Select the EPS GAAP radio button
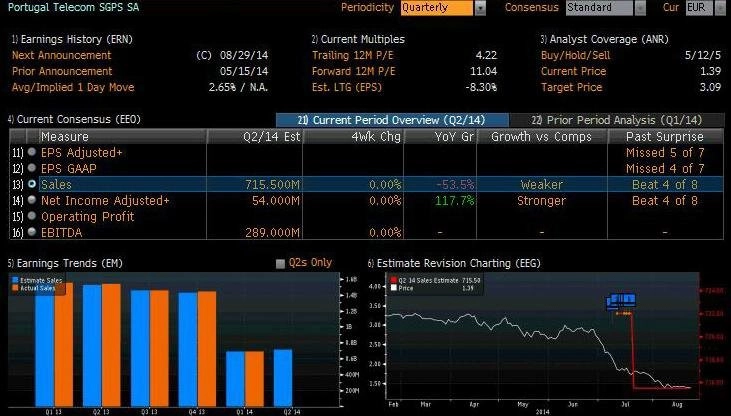This screenshot has height=416, width=731. [x=32, y=168]
